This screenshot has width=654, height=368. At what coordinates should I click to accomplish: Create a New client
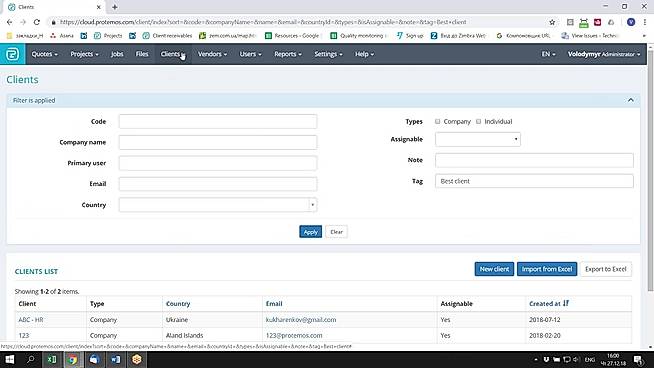pyautogui.click(x=494, y=269)
